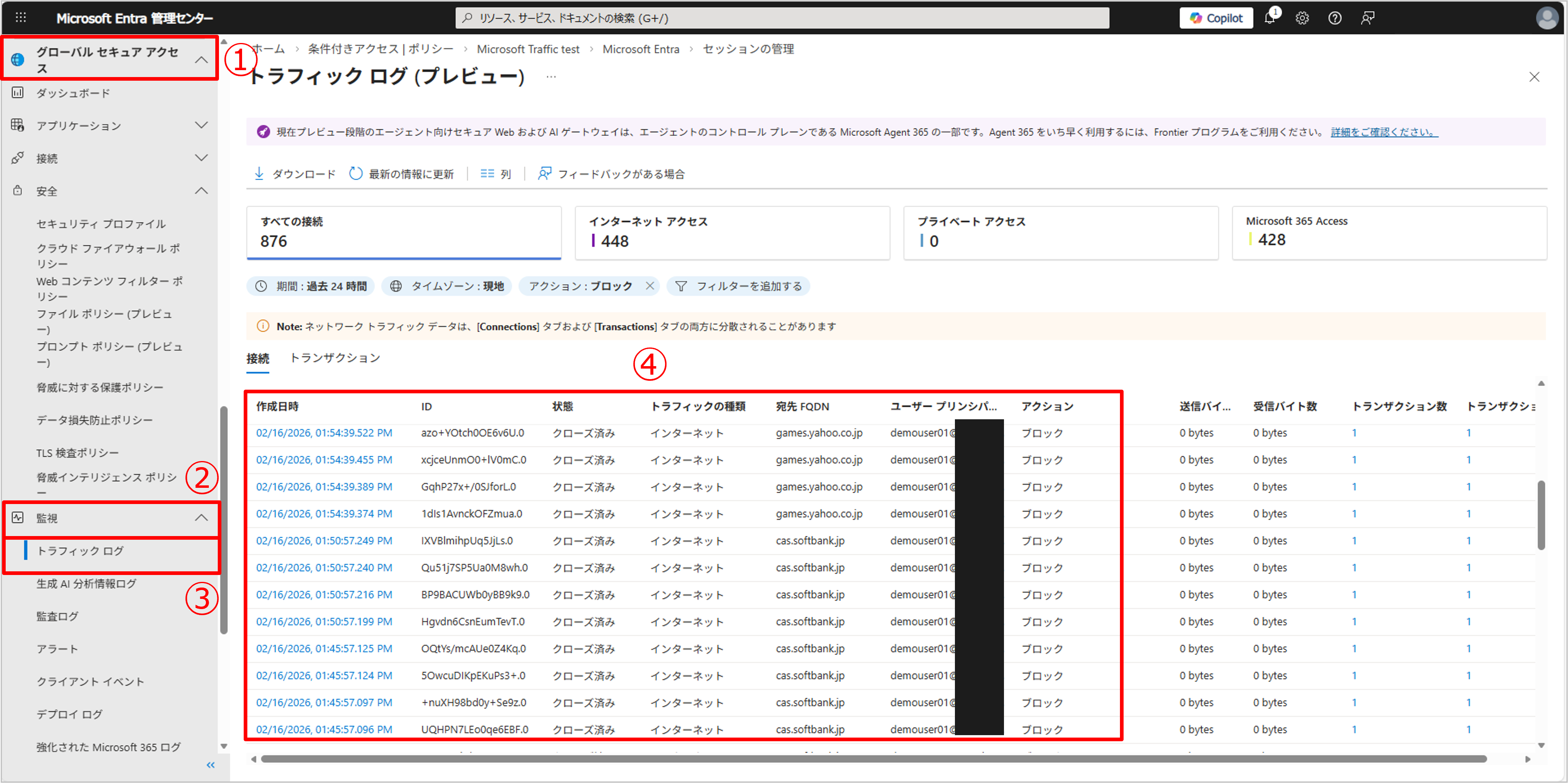Open the app launcher grid icon
1568x783 pixels.
[21, 18]
